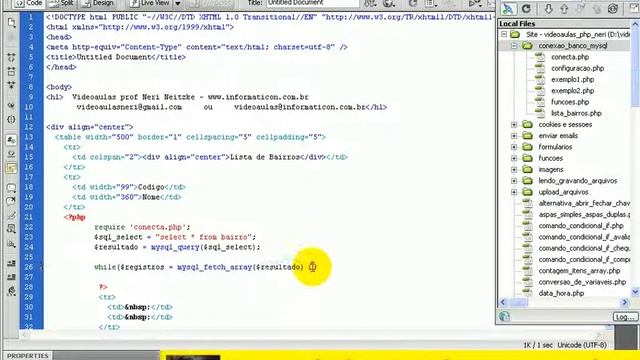Select conversao_de_variaveis.php file
The image size is (640, 360).
(582, 282)
